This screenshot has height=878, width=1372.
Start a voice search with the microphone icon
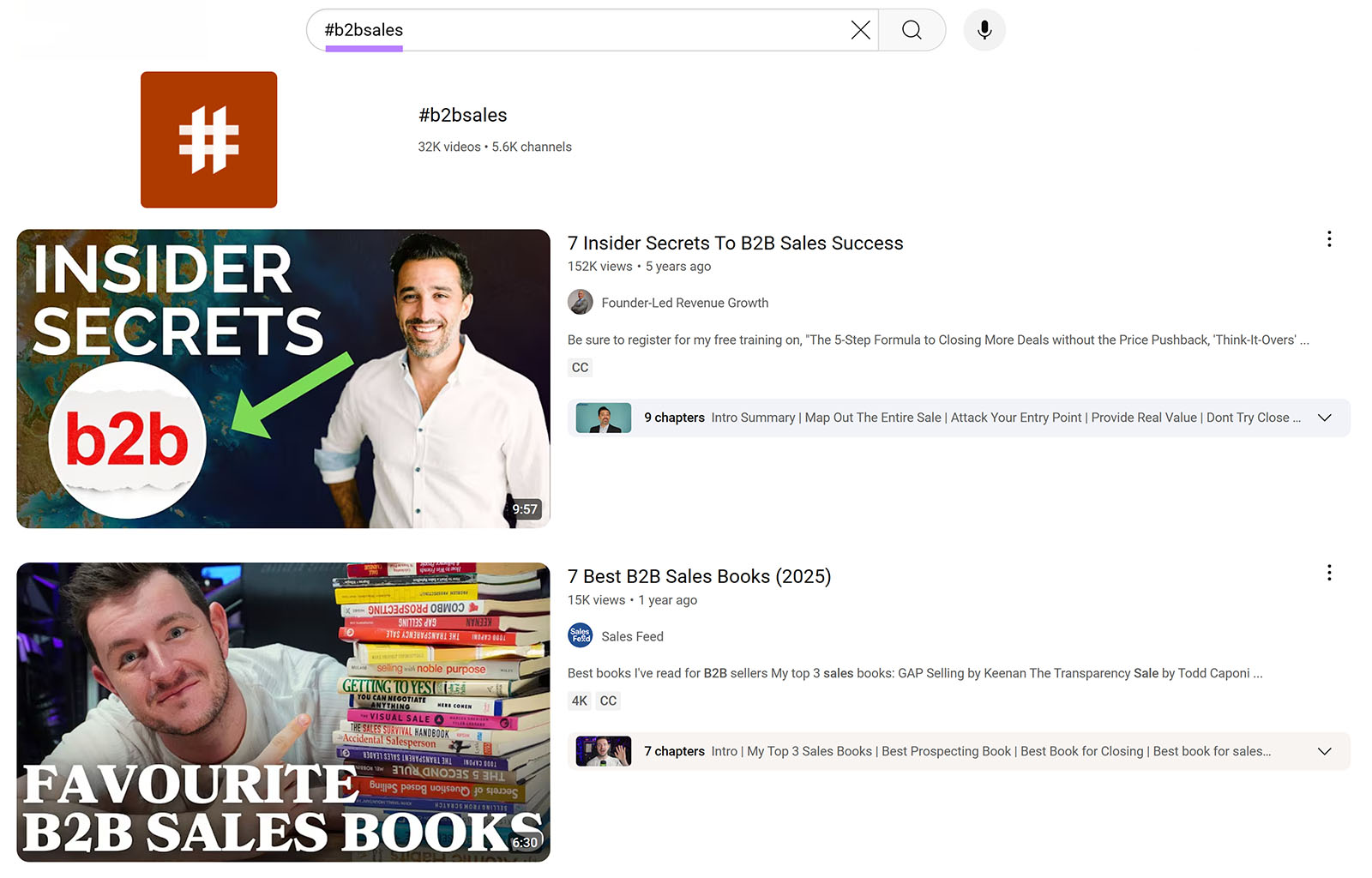tap(984, 29)
